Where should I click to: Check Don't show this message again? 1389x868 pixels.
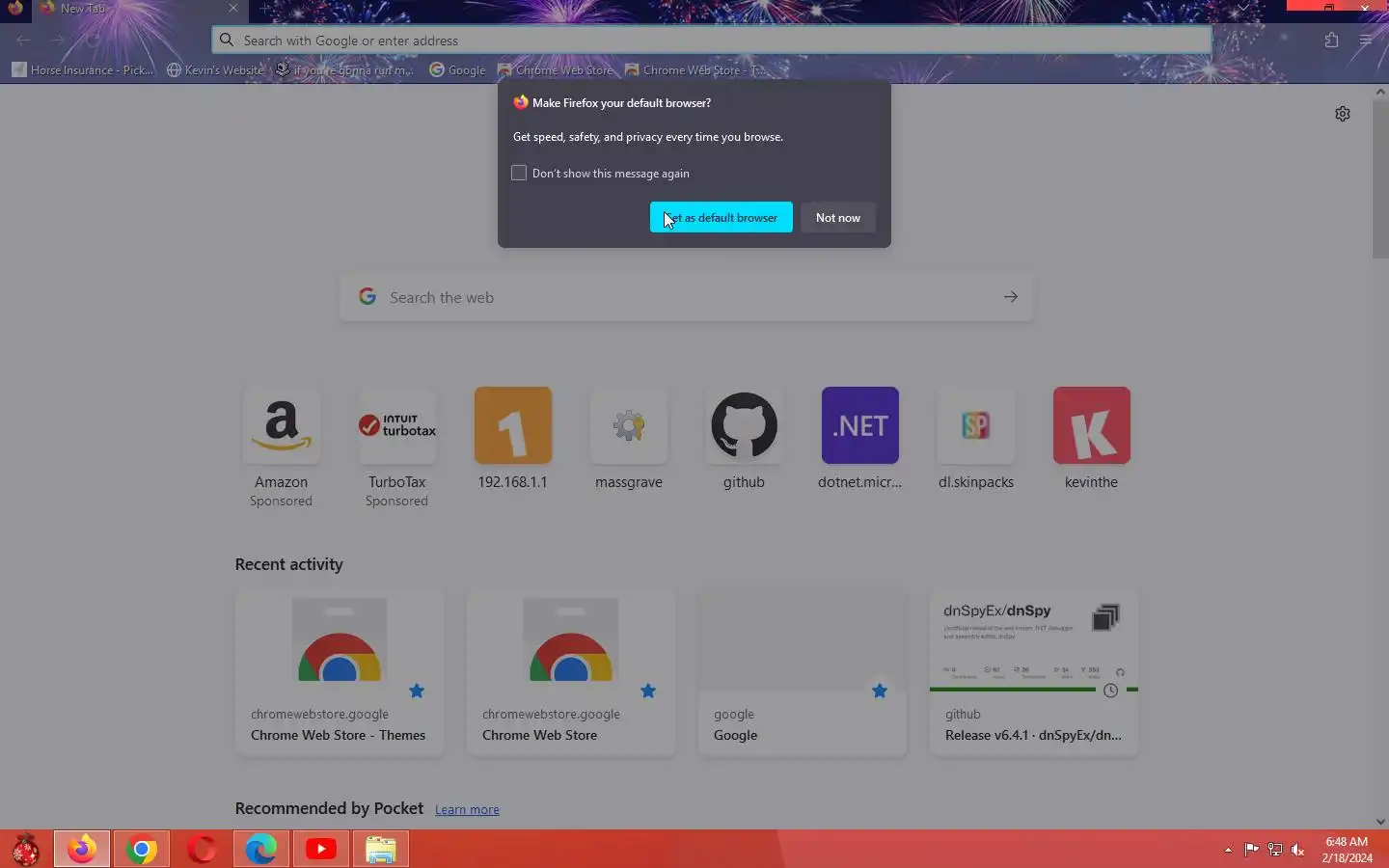pyautogui.click(x=519, y=173)
